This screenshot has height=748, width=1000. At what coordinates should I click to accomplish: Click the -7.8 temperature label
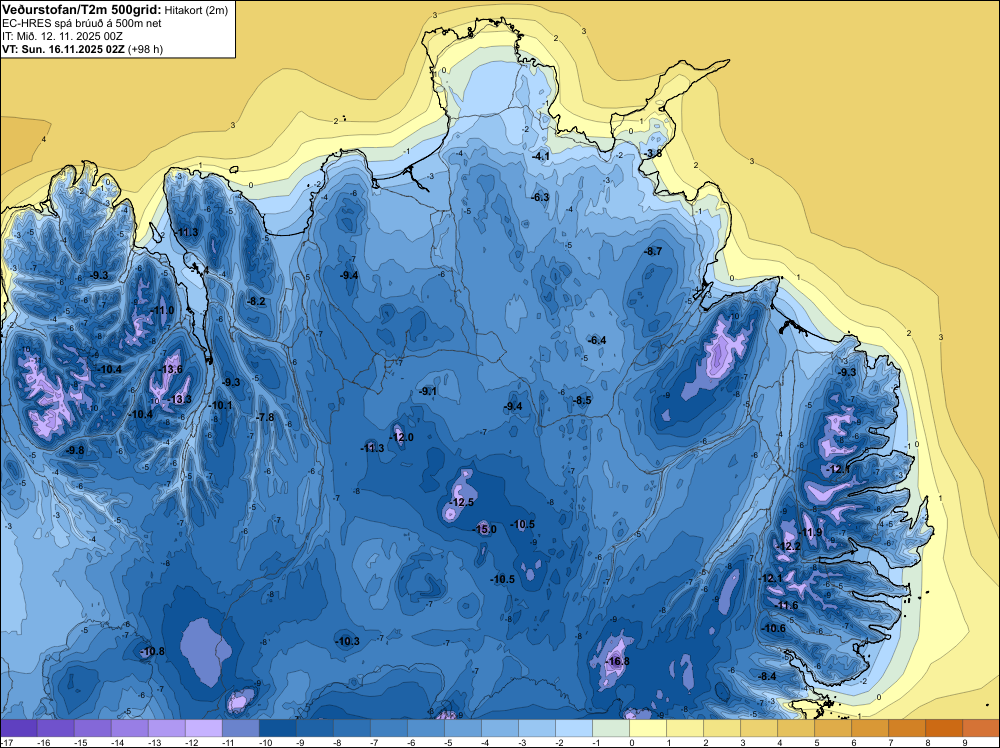click(x=265, y=418)
